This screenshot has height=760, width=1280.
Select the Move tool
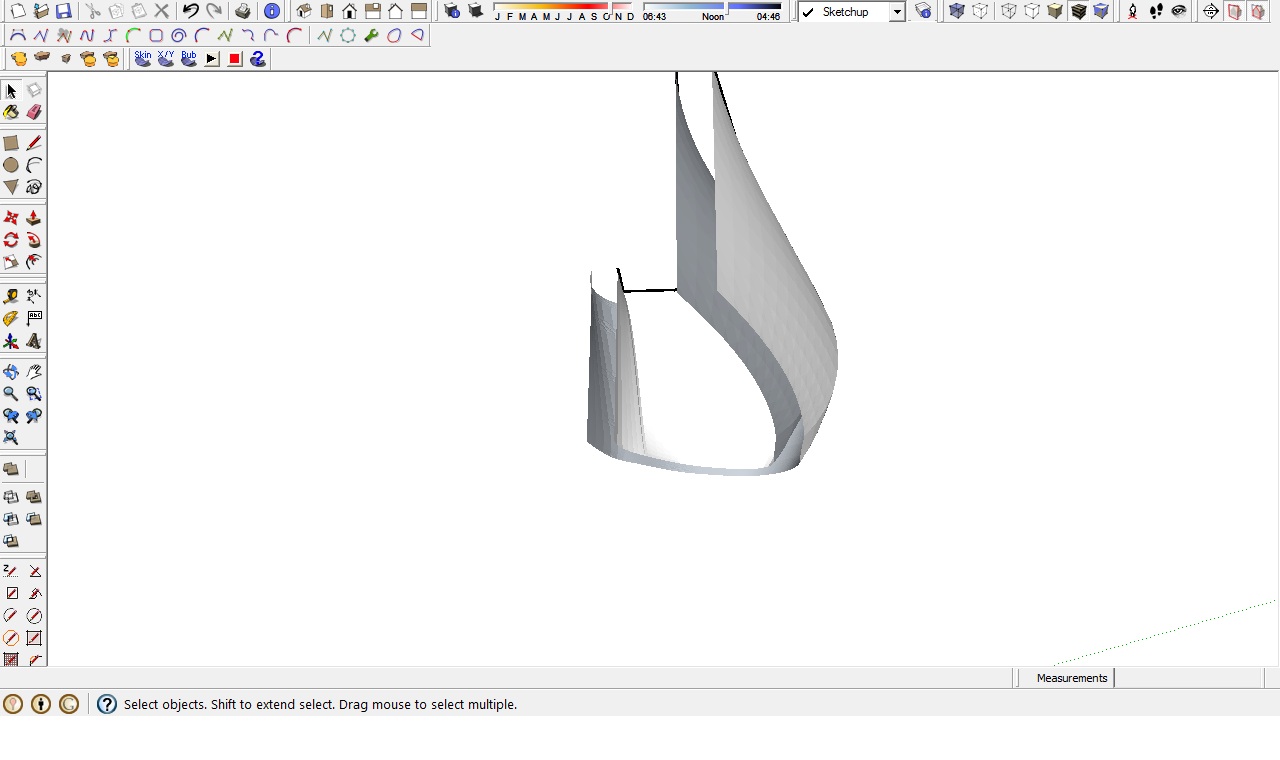click(11, 218)
